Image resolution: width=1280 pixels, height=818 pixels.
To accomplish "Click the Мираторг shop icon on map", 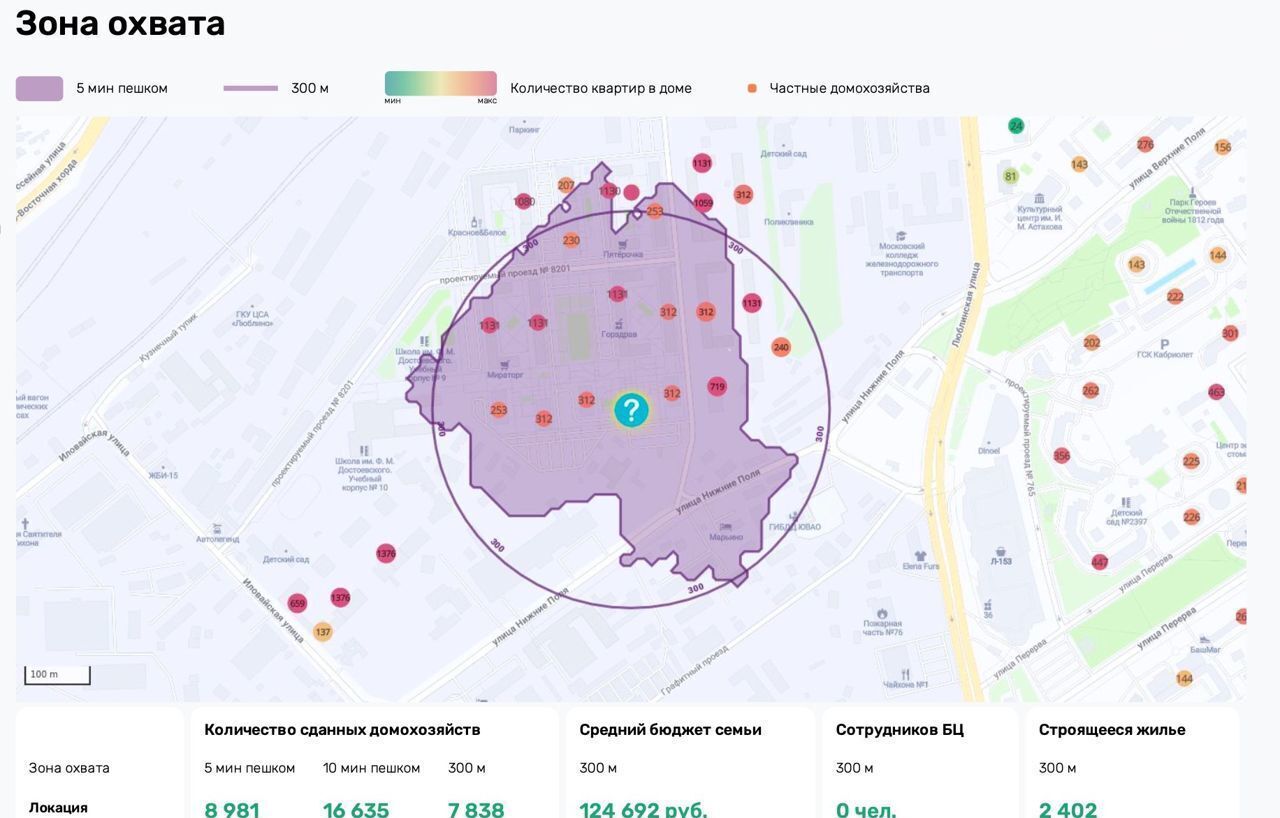I will [505, 364].
